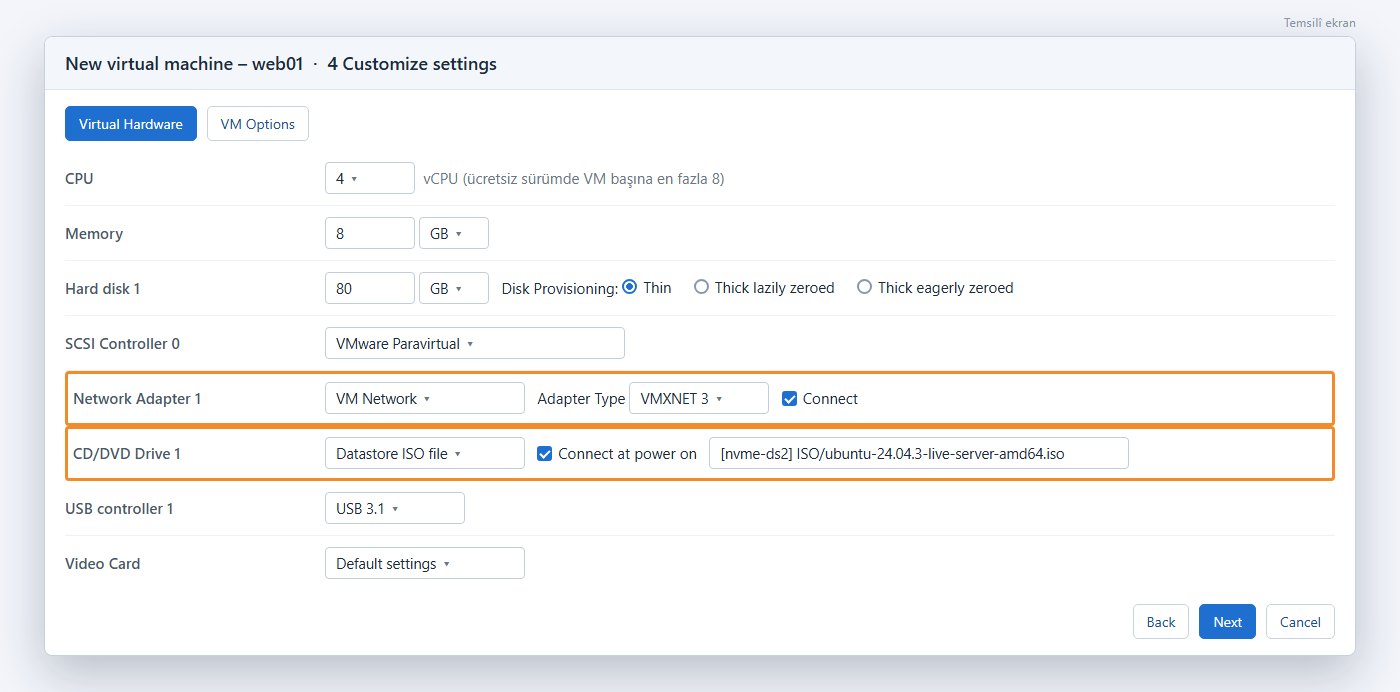The height and width of the screenshot is (692, 1400).
Task: Open the Hard disk unit GB dropdown
Action: point(454,288)
